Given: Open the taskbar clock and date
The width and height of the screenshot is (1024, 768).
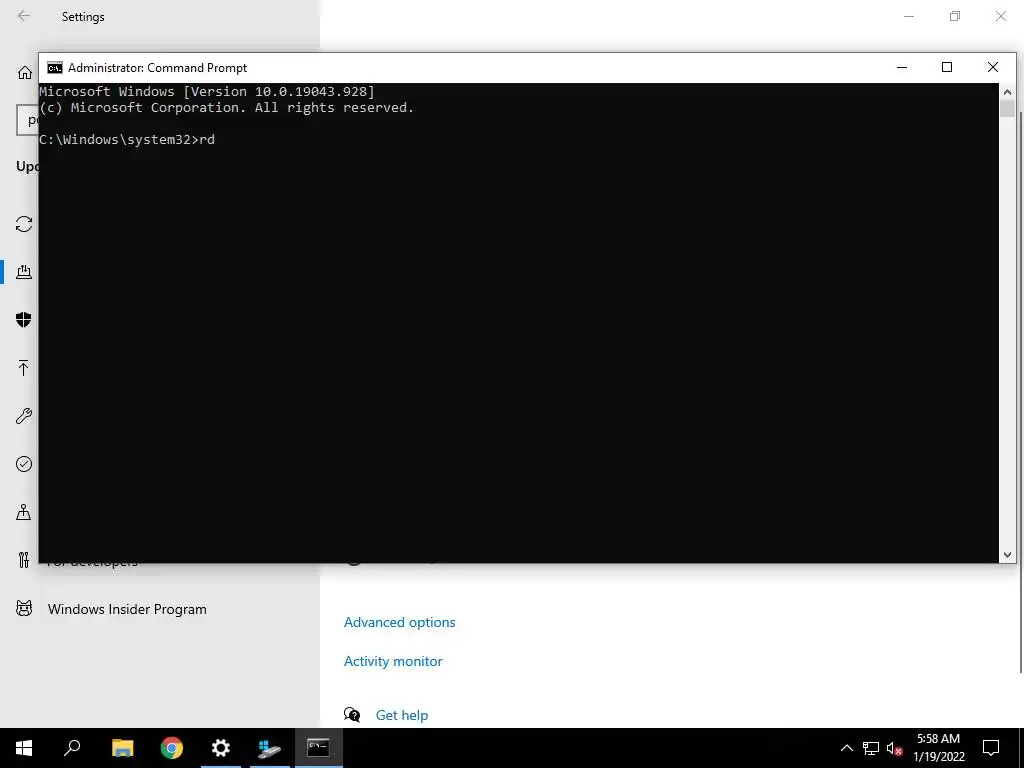Looking at the screenshot, I should coord(938,748).
